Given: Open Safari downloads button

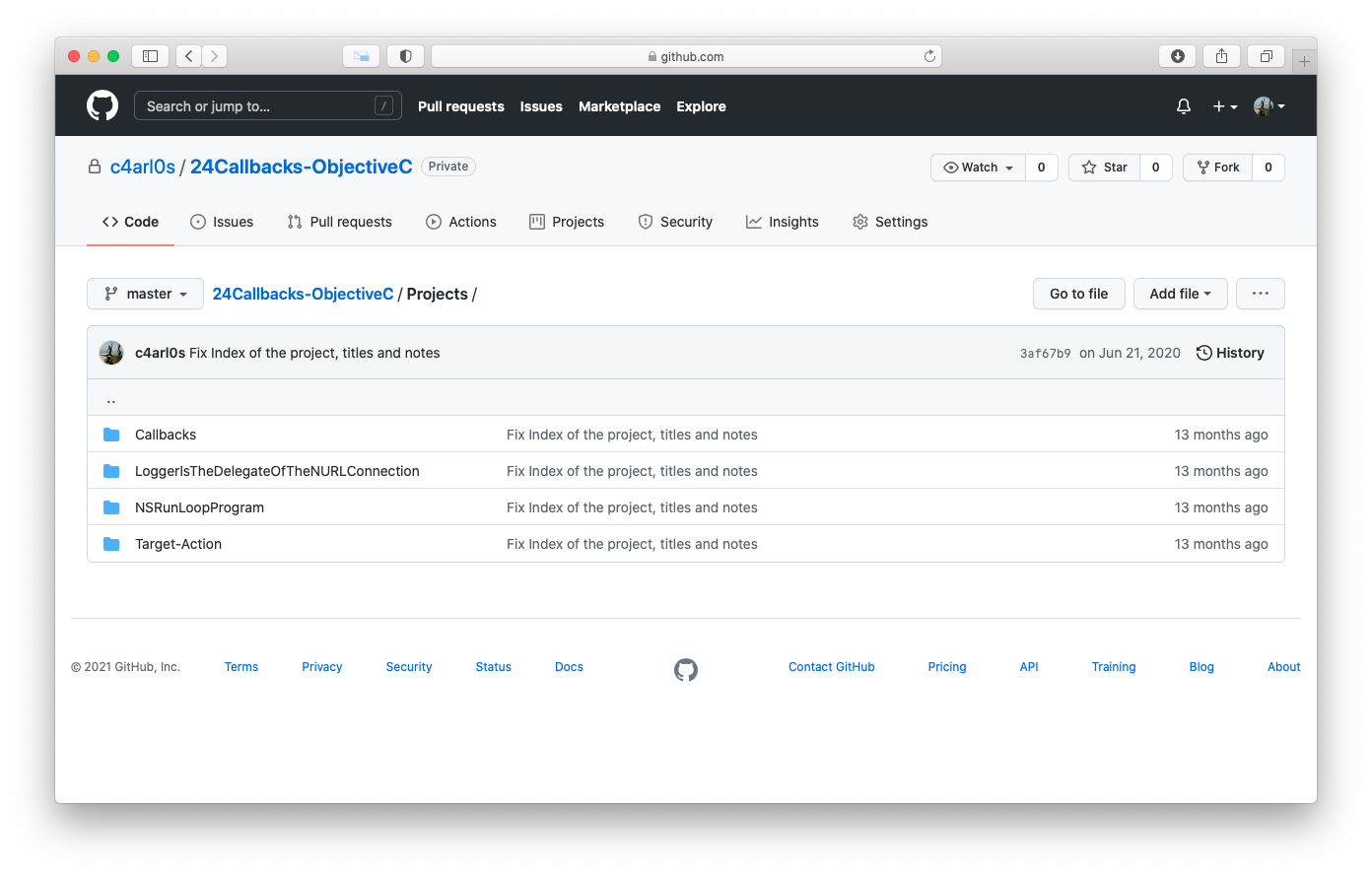Looking at the screenshot, I should pyautogui.click(x=1177, y=56).
